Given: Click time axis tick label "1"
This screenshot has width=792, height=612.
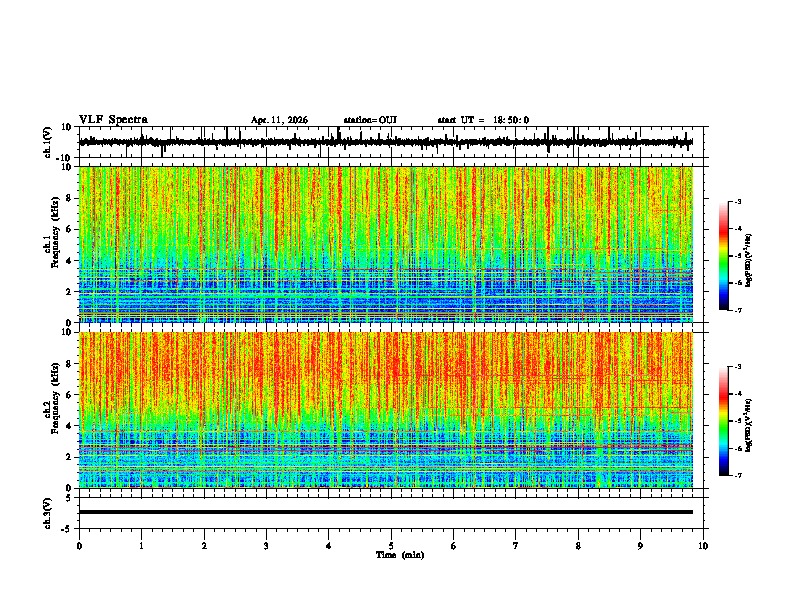Looking at the screenshot, I should pos(141,546).
